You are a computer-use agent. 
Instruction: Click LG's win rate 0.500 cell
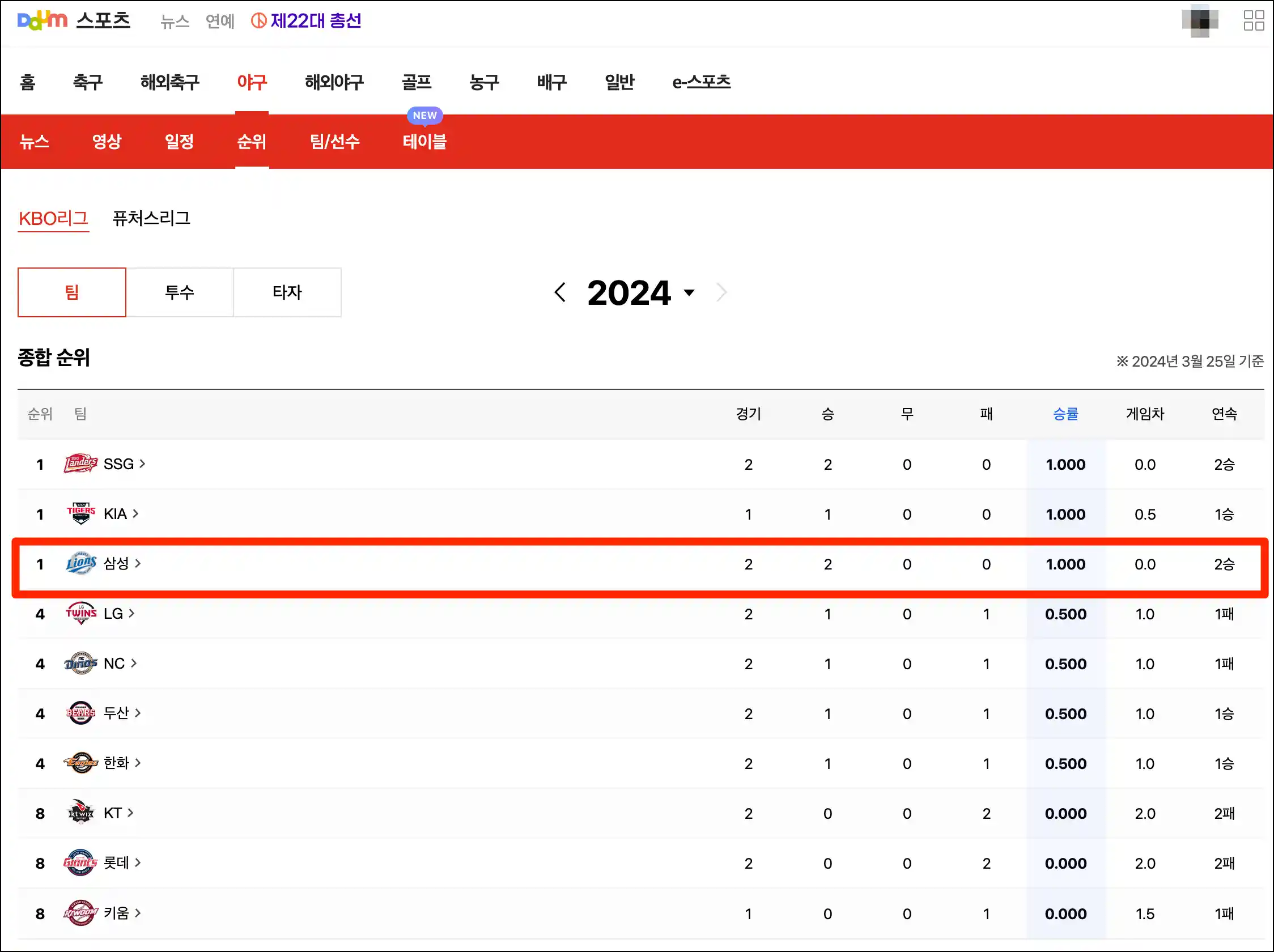click(1065, 614)
